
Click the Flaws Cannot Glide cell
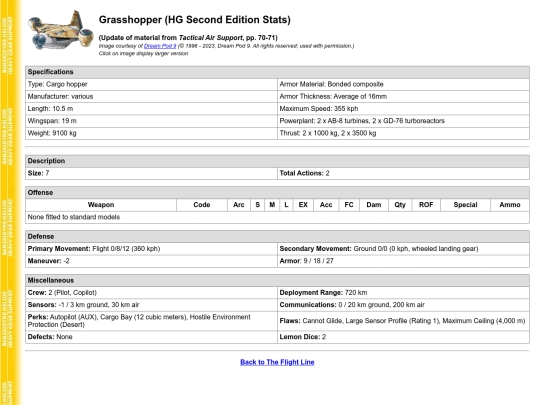tap(403, 321)
